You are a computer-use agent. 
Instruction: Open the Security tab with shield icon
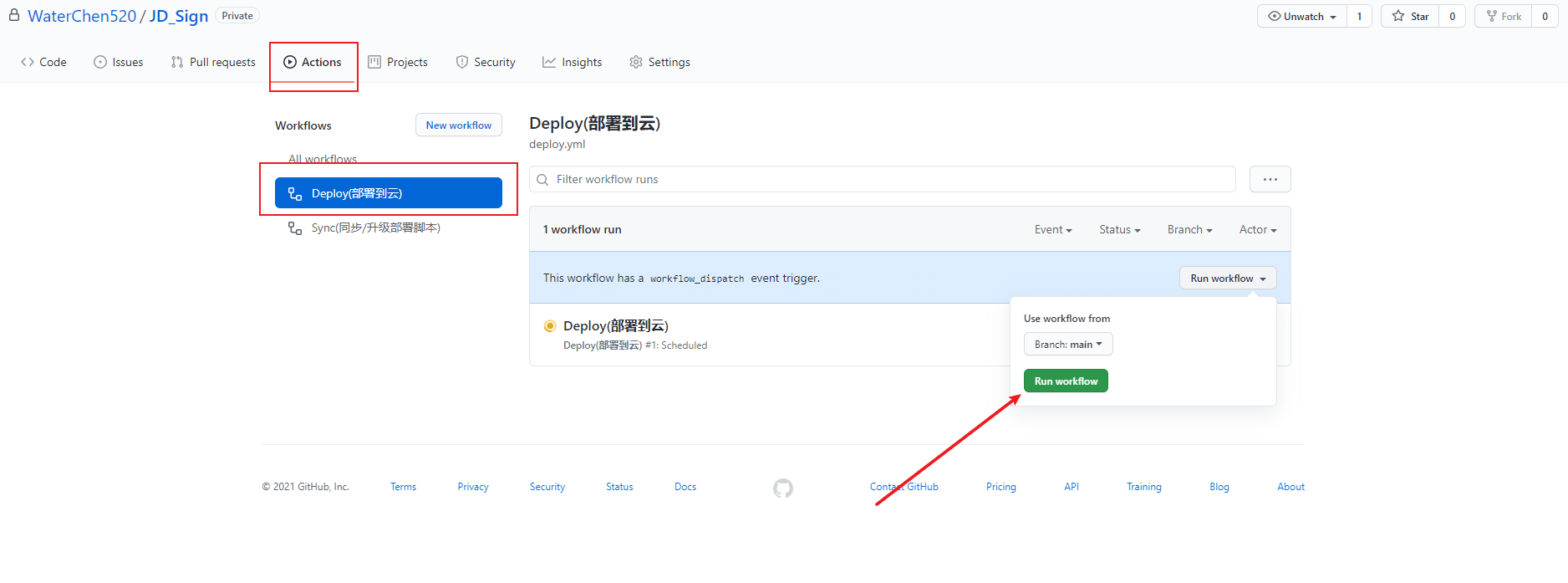(x=486, y=62)
